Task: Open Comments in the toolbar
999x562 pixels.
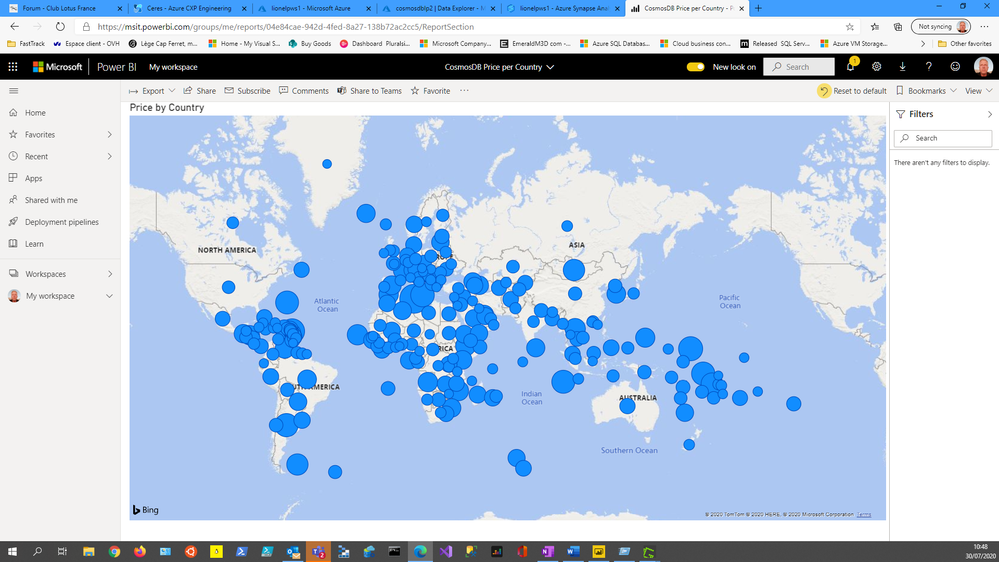Action: pyautogui.click(x=304, y=90)
